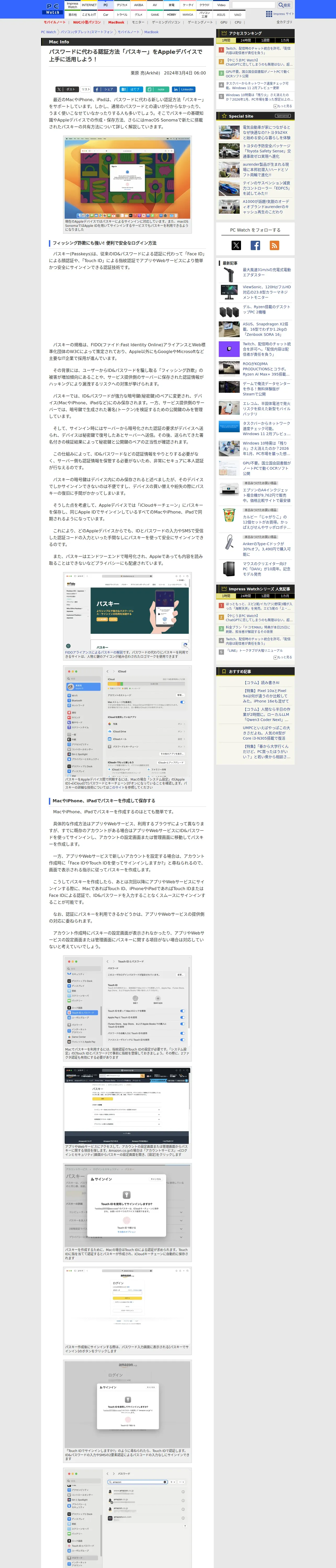Click the green note share button
336x1568 pixels.
coord(157,89)
